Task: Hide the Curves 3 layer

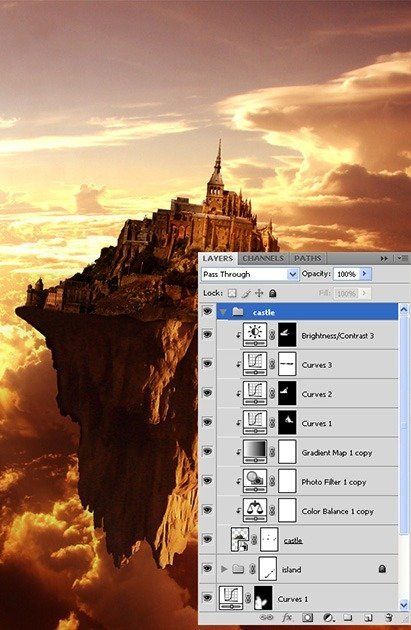Action: point(207,364)
